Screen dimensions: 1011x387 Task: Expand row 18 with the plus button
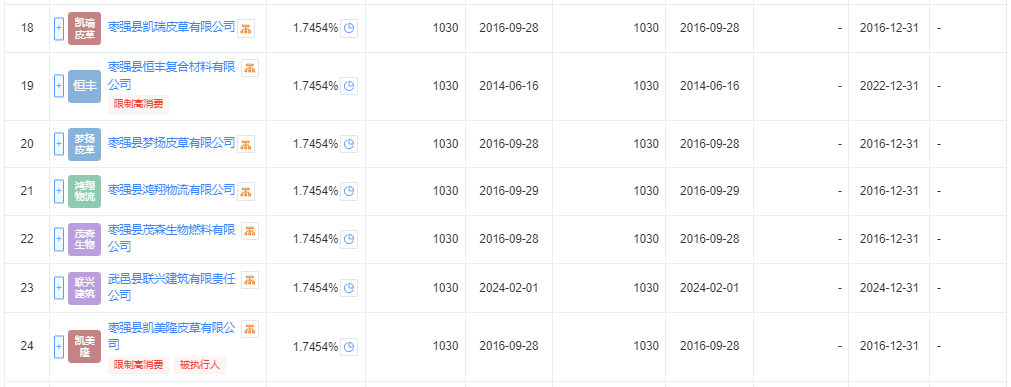pos(59,28)
